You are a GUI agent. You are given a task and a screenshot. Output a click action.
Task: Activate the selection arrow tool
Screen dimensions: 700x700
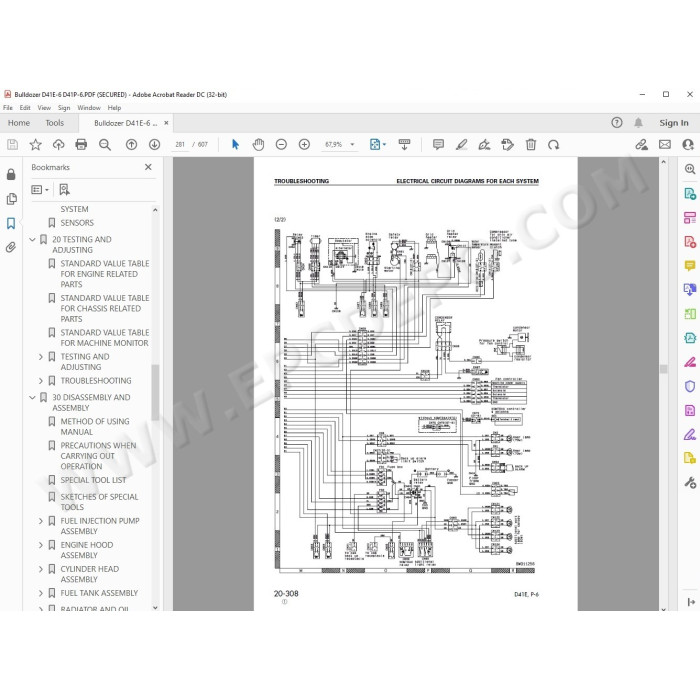click(235, 145)
